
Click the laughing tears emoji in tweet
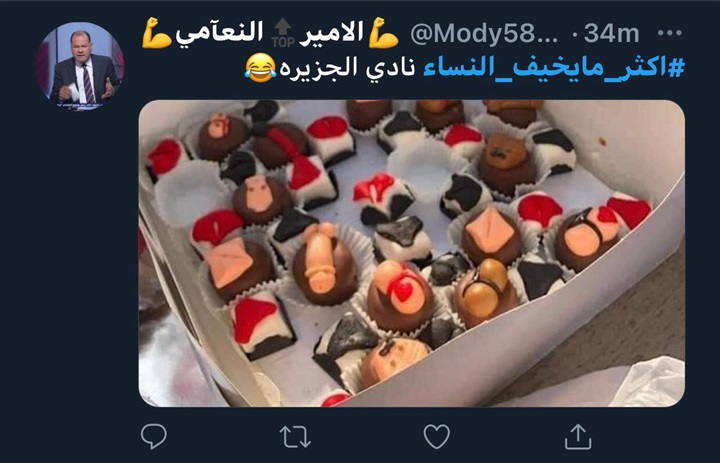[260, 68]
